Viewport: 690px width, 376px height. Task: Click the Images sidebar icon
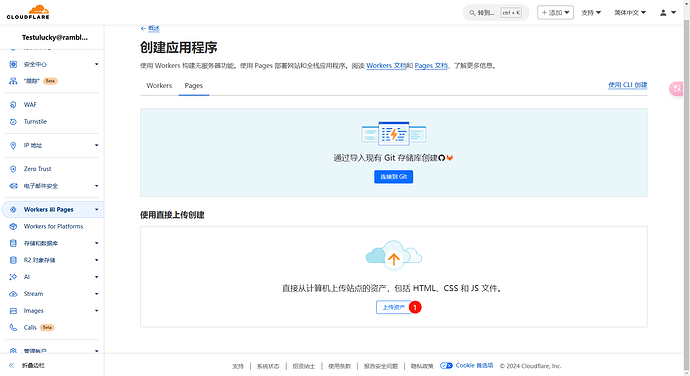[13, 311]
